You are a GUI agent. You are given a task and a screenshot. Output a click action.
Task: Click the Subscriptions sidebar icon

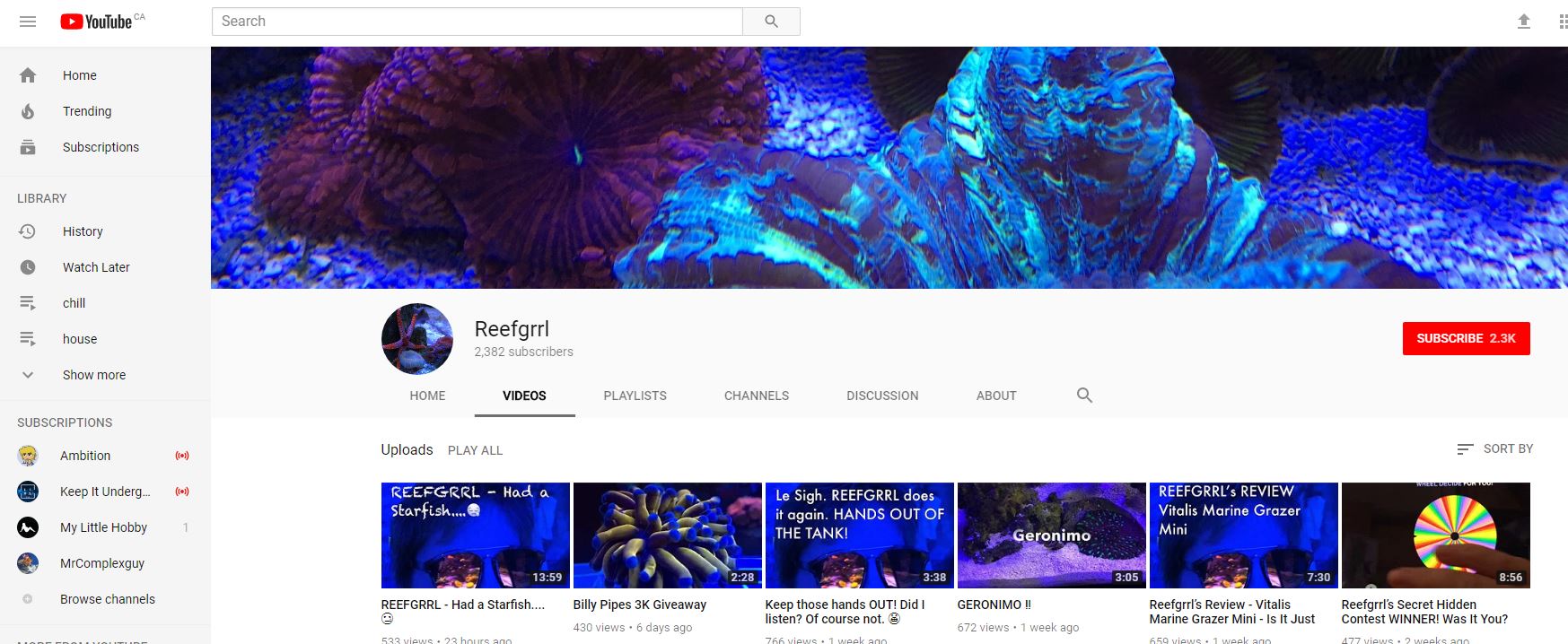[28, 147]
